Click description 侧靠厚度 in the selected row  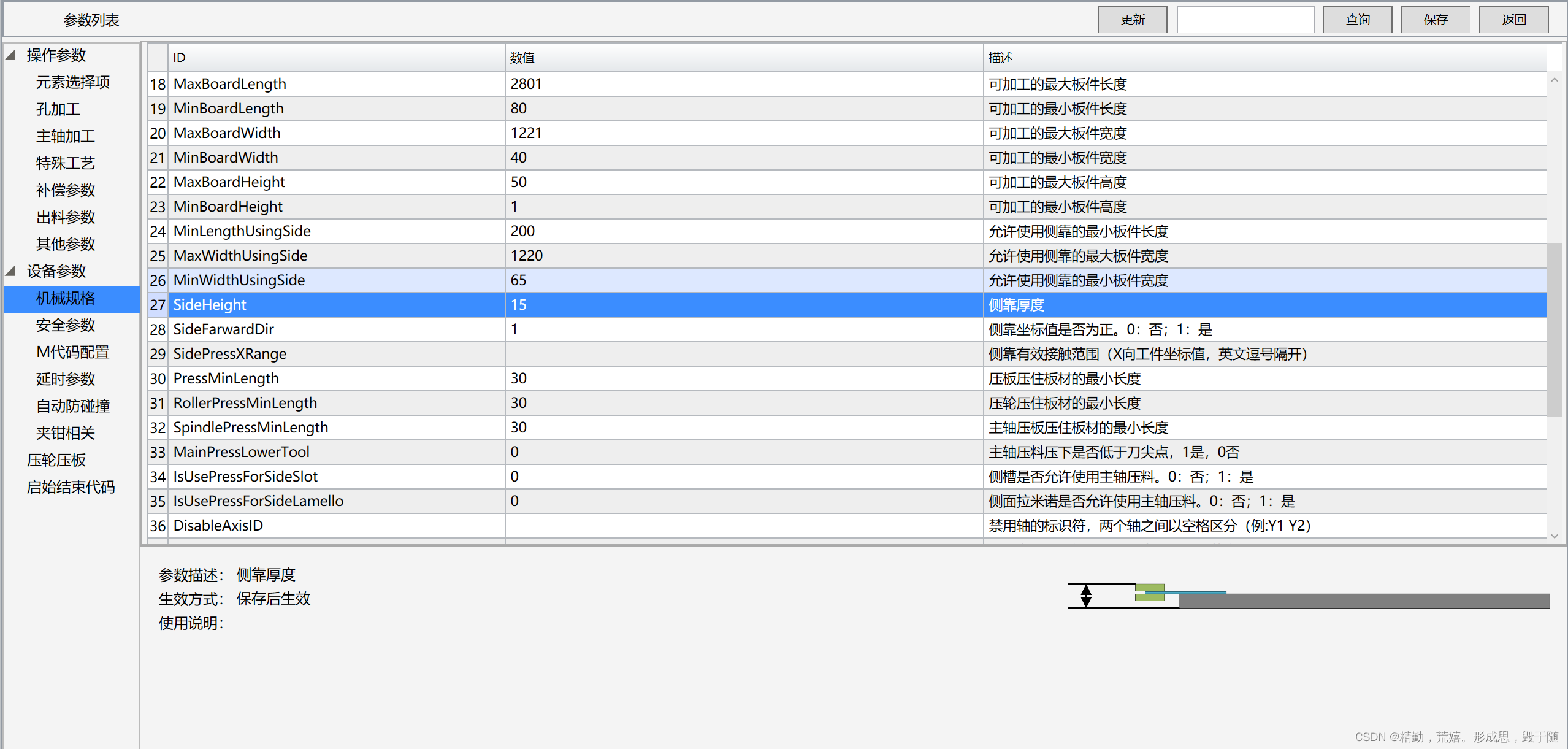click(1016, 304)
